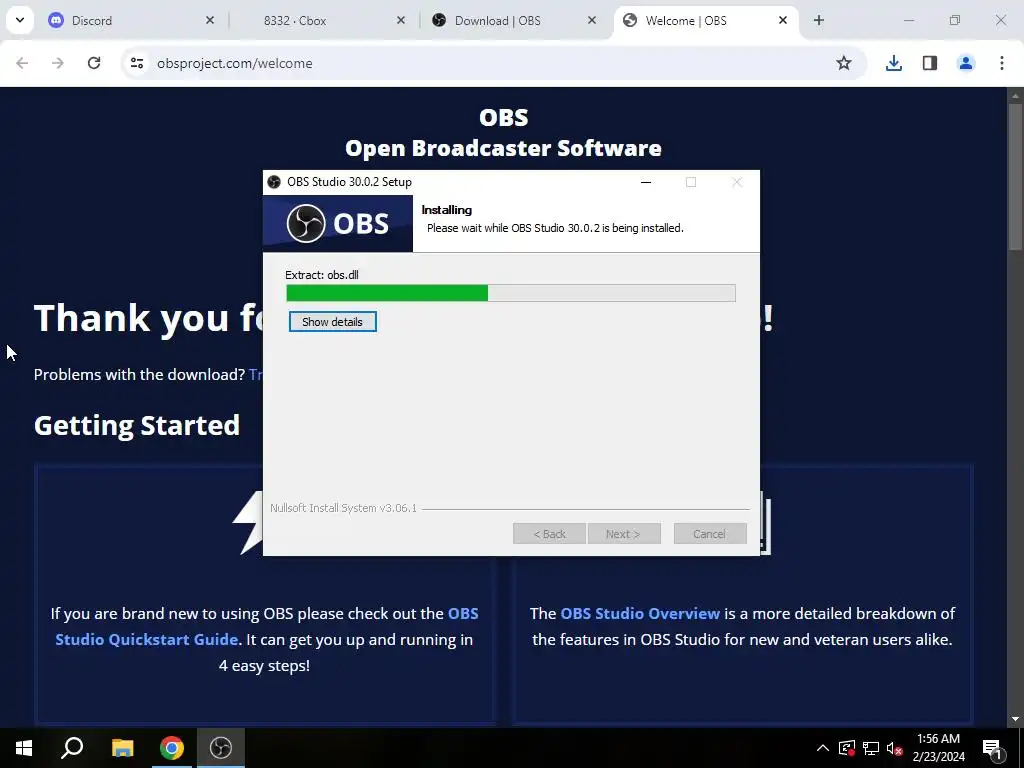Open Chrome downloads icon
This screenshot has width=1024, height=768.
pos(893,63)
